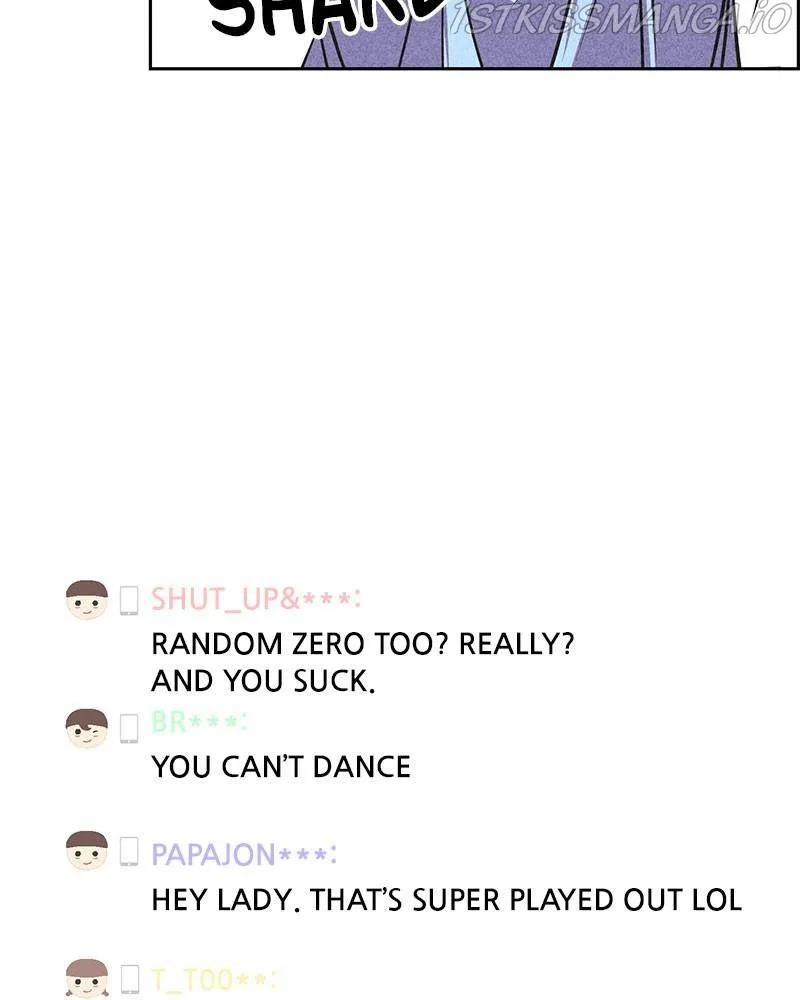Click the winking BR user avatar
The image size is (800, 1000).
[x=87, y=728]
